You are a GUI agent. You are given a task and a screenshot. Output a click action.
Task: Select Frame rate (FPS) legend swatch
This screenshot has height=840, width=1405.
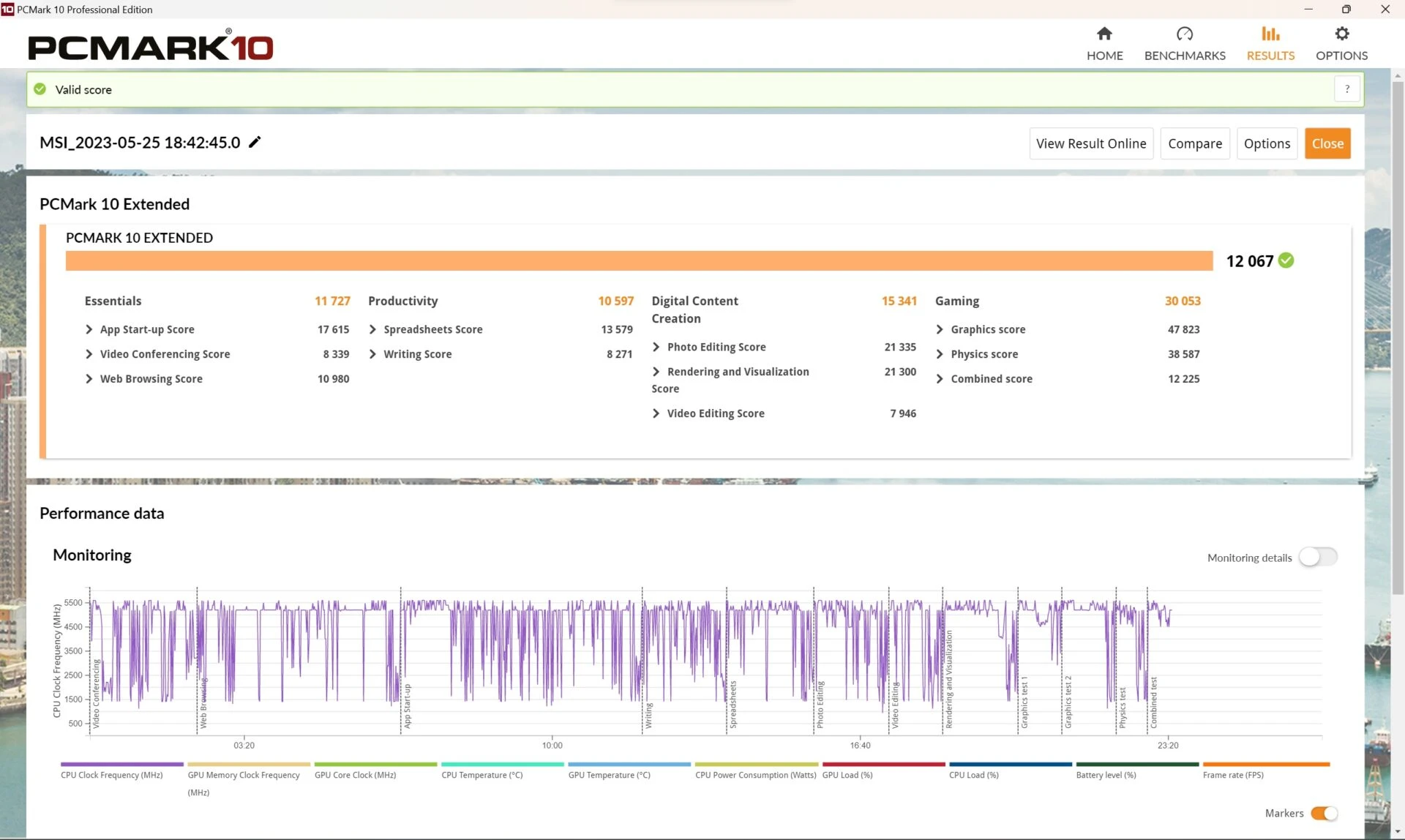tap(1266, 764)
